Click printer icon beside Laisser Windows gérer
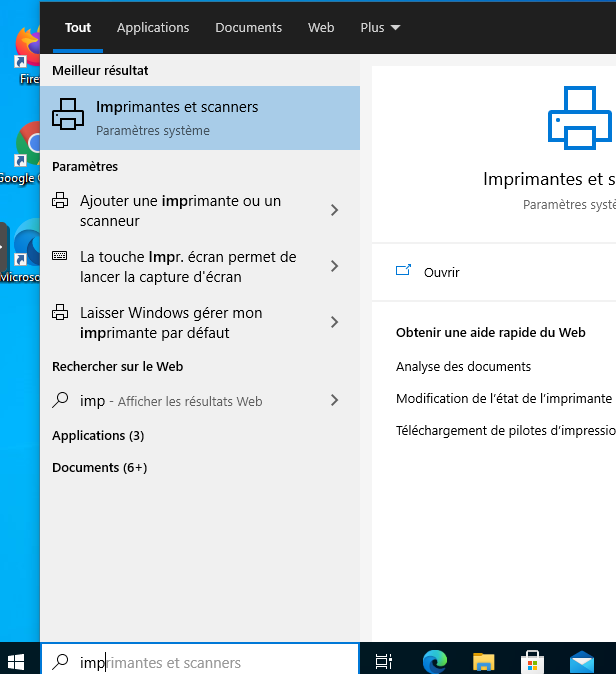616x674 pixels. point(60,312)
